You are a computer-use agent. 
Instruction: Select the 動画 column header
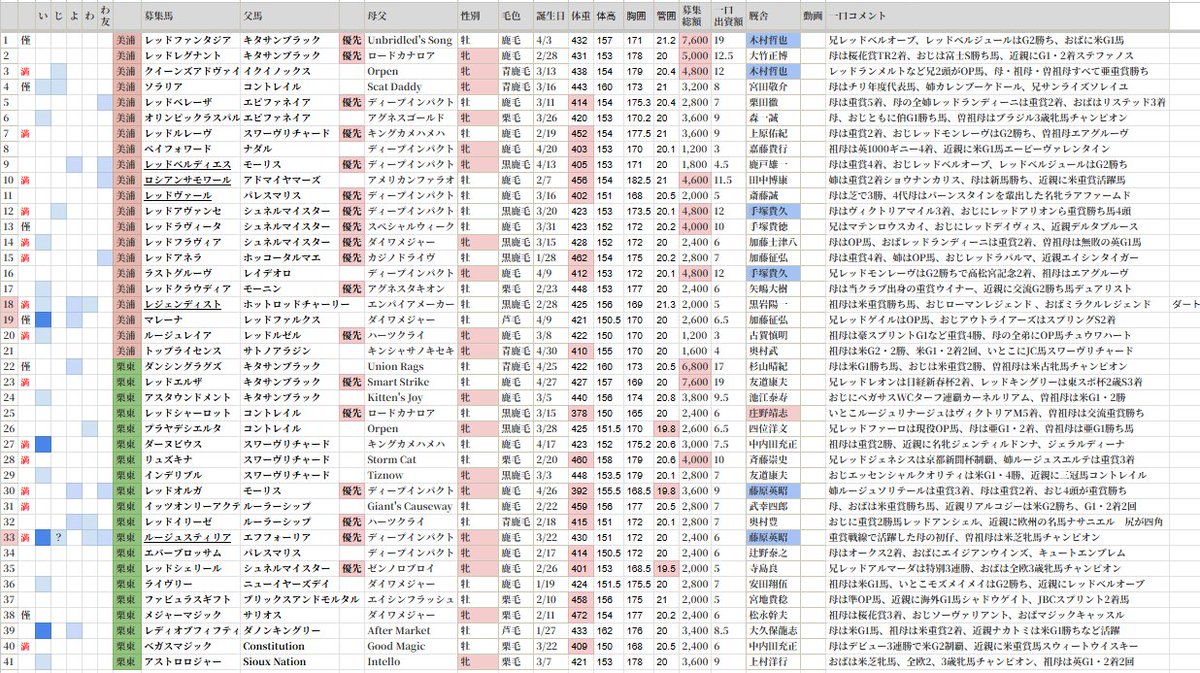(x=814, y=17)
